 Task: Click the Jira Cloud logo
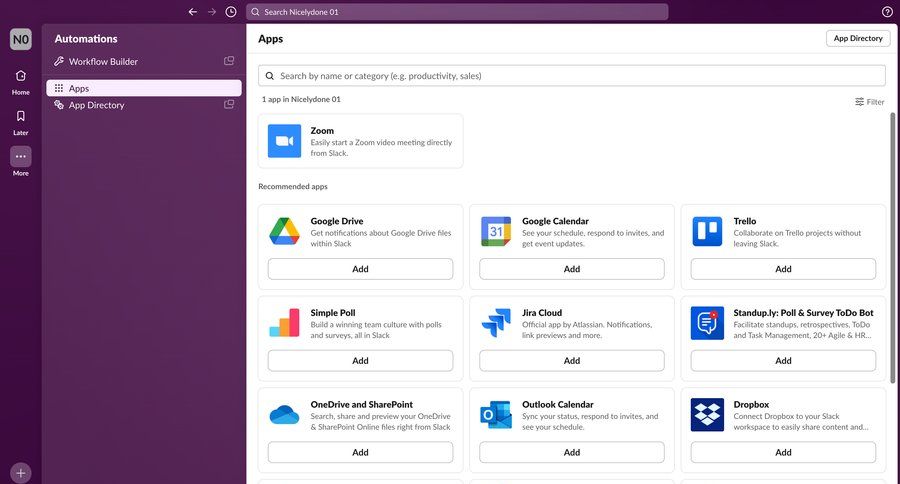coord(496,323)
